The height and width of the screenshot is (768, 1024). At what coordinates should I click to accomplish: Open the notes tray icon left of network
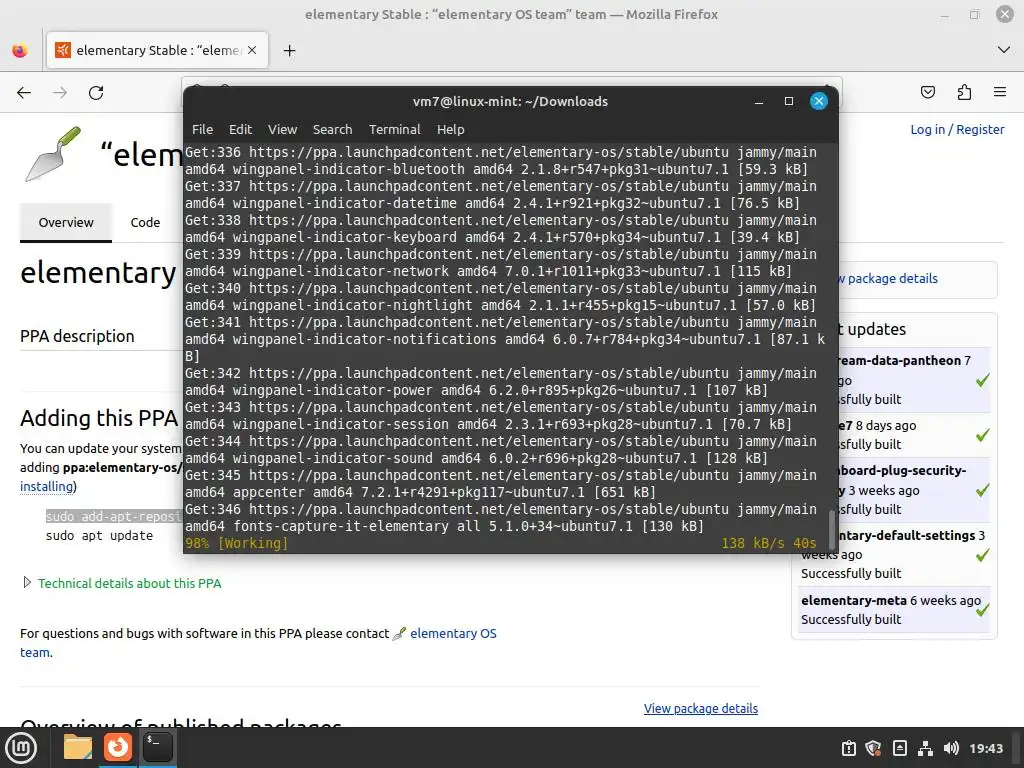click(x=899, y=748)
